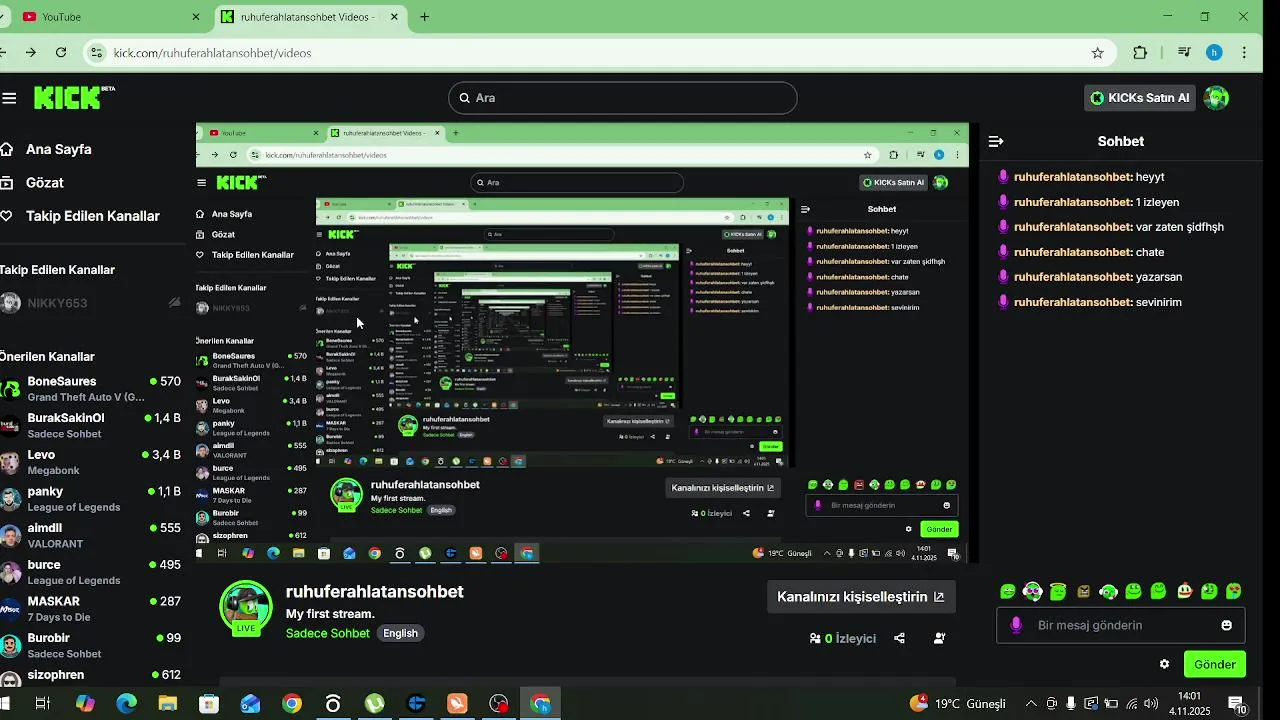Click the 'heyyt' chat message
This screenshot has width=1280, height=720.
(1150, 177)
